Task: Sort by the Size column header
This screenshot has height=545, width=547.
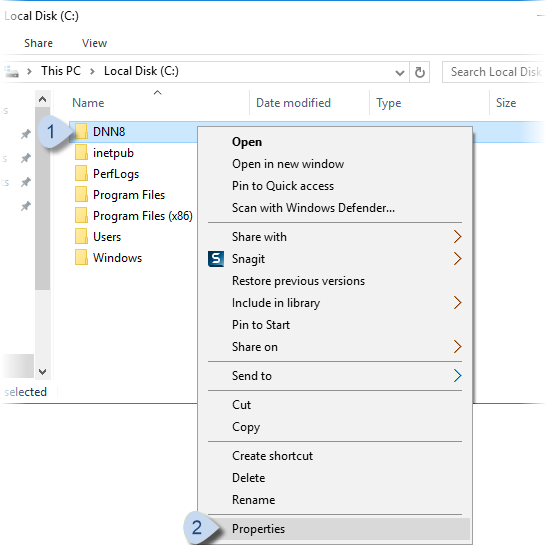Action: (506, 103)
